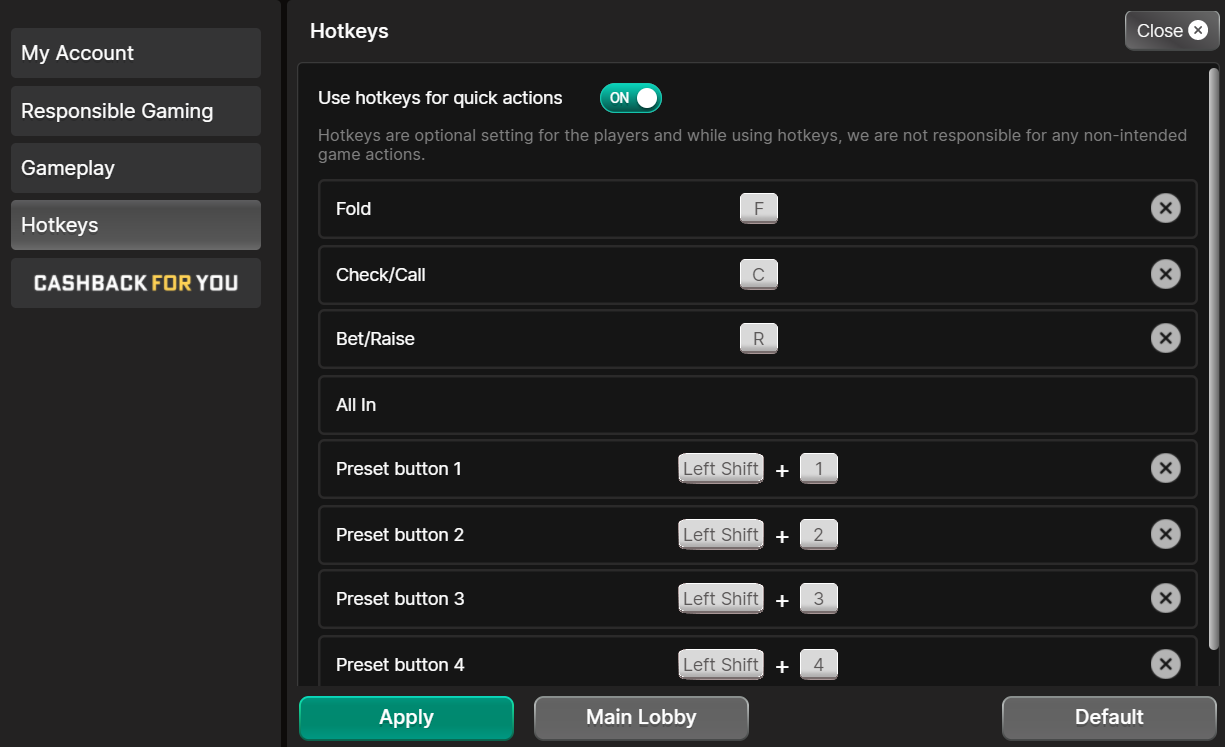Switch to Responsible Gaming settings
Screen dimensions: 1225x747
point(135,111)
